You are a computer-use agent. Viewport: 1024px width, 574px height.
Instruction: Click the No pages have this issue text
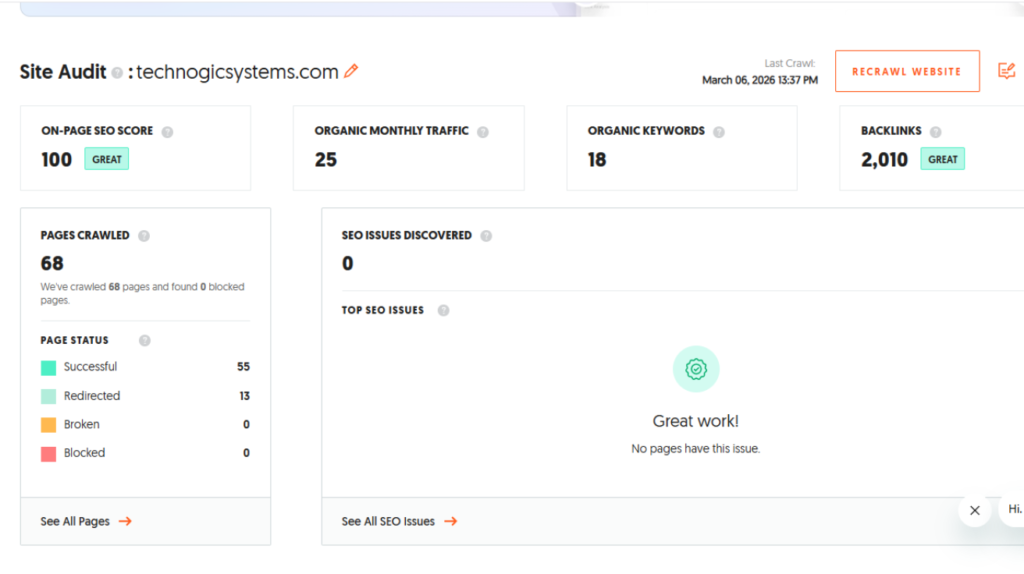pos(696,449)
